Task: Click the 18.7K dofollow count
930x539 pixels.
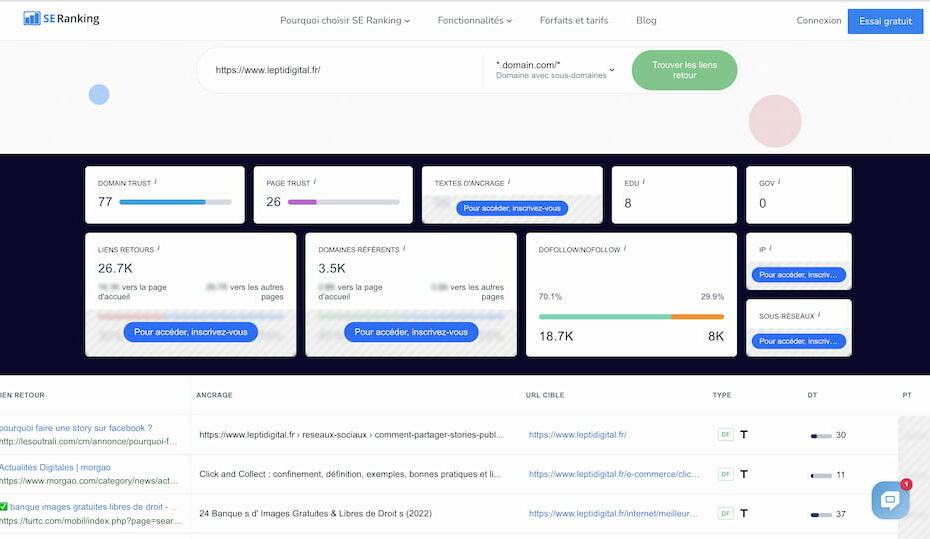Action: coord(556,336)
